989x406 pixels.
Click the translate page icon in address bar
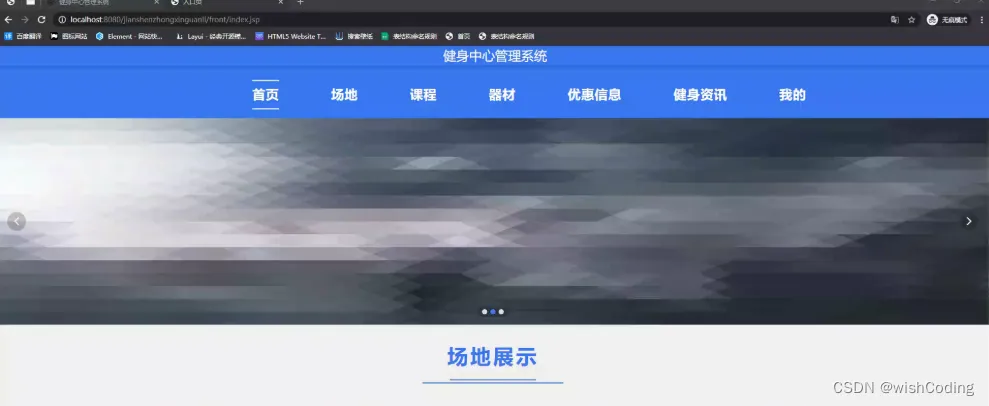click(894, 20)
